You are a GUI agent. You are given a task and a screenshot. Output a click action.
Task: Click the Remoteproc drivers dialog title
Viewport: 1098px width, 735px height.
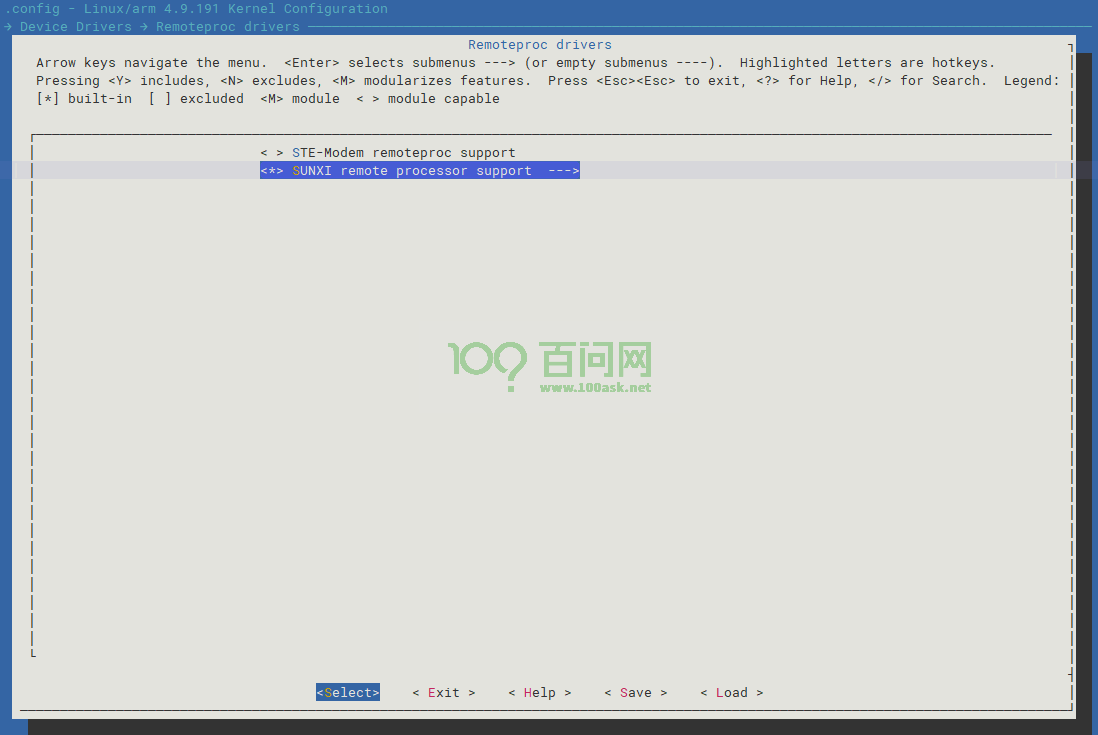[539, 45]
